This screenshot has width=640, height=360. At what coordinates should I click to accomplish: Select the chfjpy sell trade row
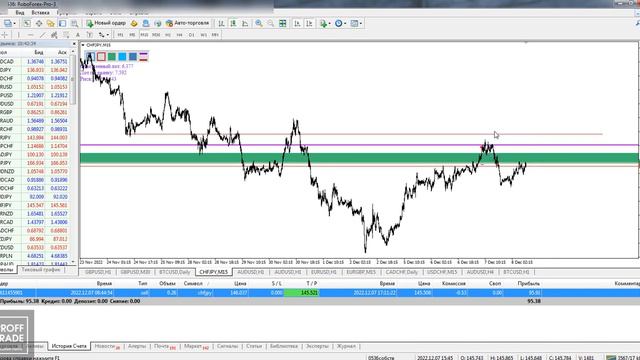tap(320, 293)
